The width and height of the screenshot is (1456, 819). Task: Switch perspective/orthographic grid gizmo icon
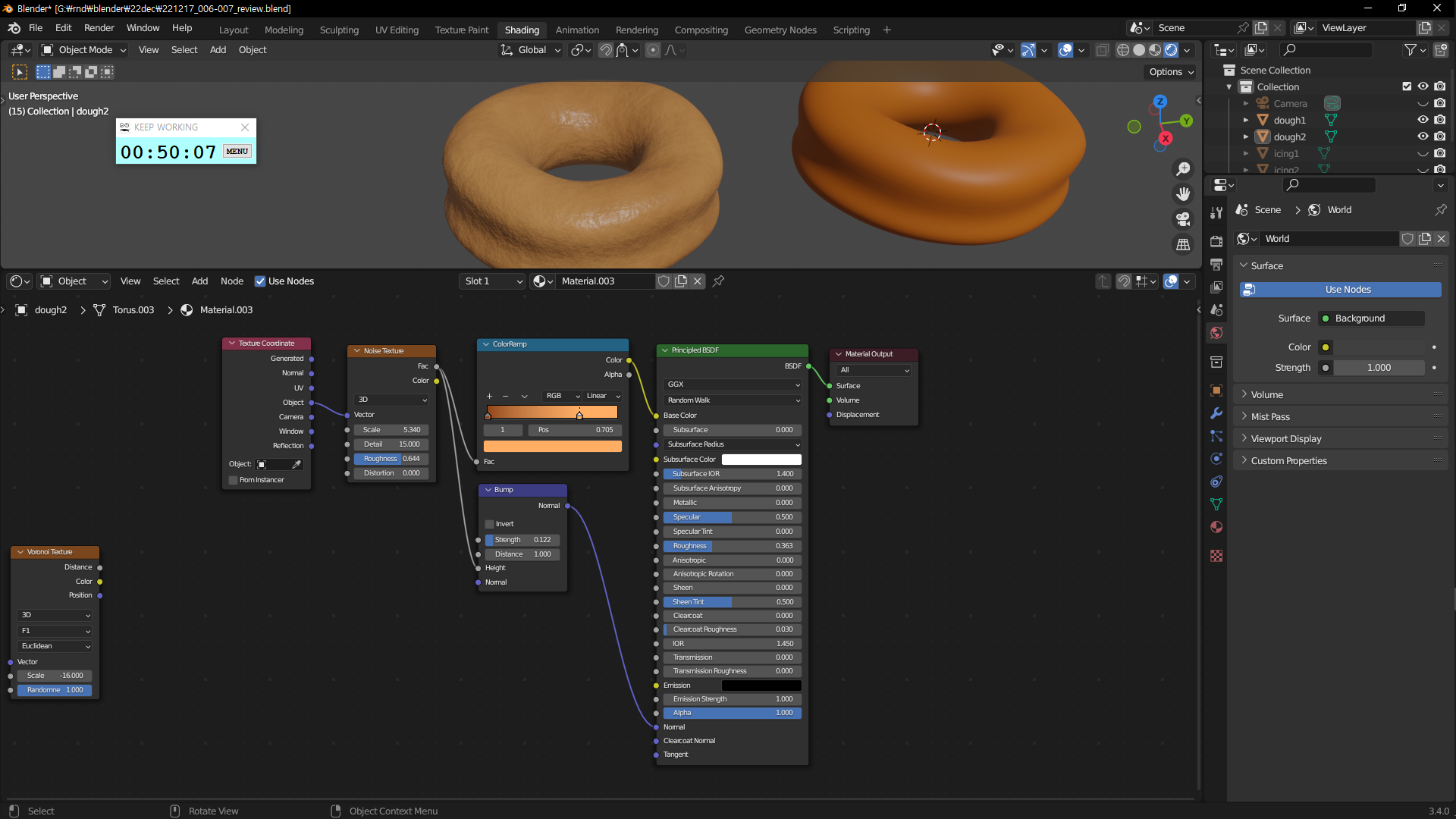[1183, 244]
